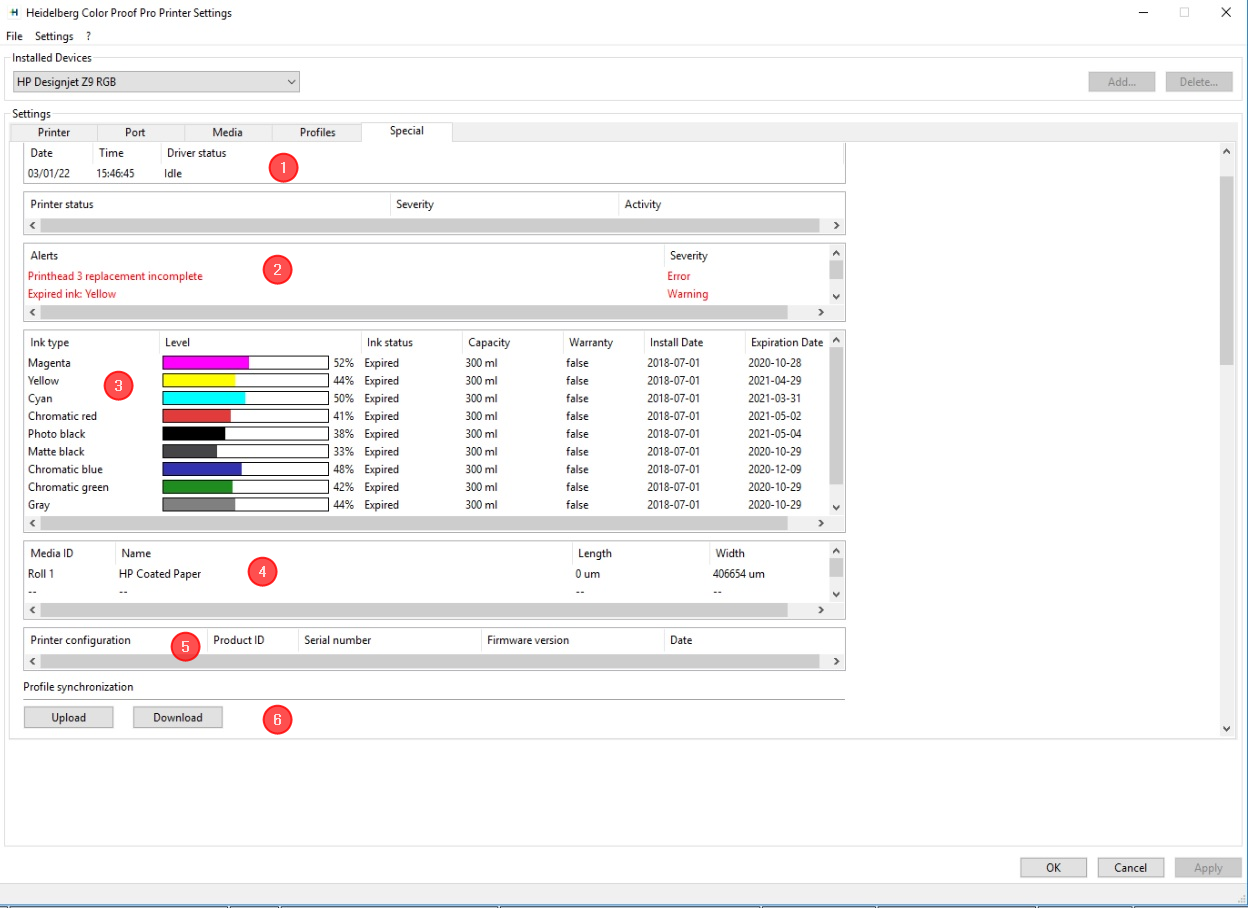Click the time value 15:46:45
Viewport: 1248px width, 908px height.
[x=115, y=173]
